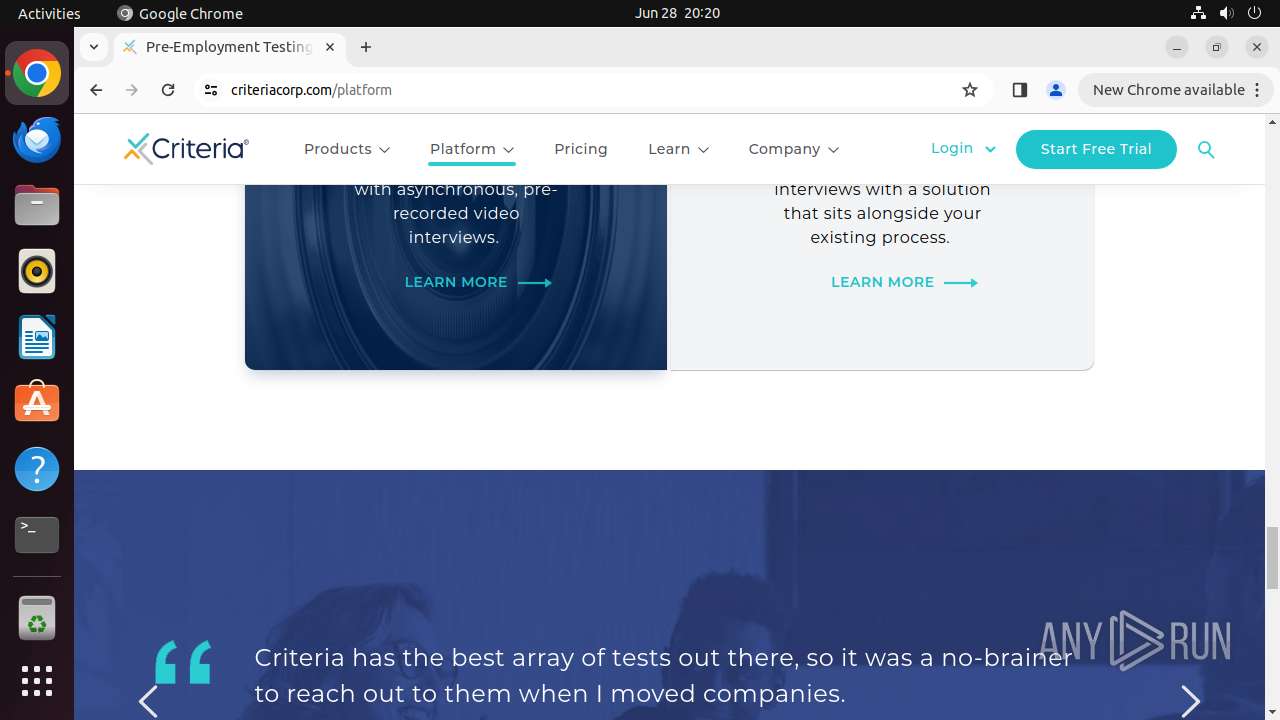Screen dimensions: 1280x720
Task: Open Activities overview
Action: point(49,13)
